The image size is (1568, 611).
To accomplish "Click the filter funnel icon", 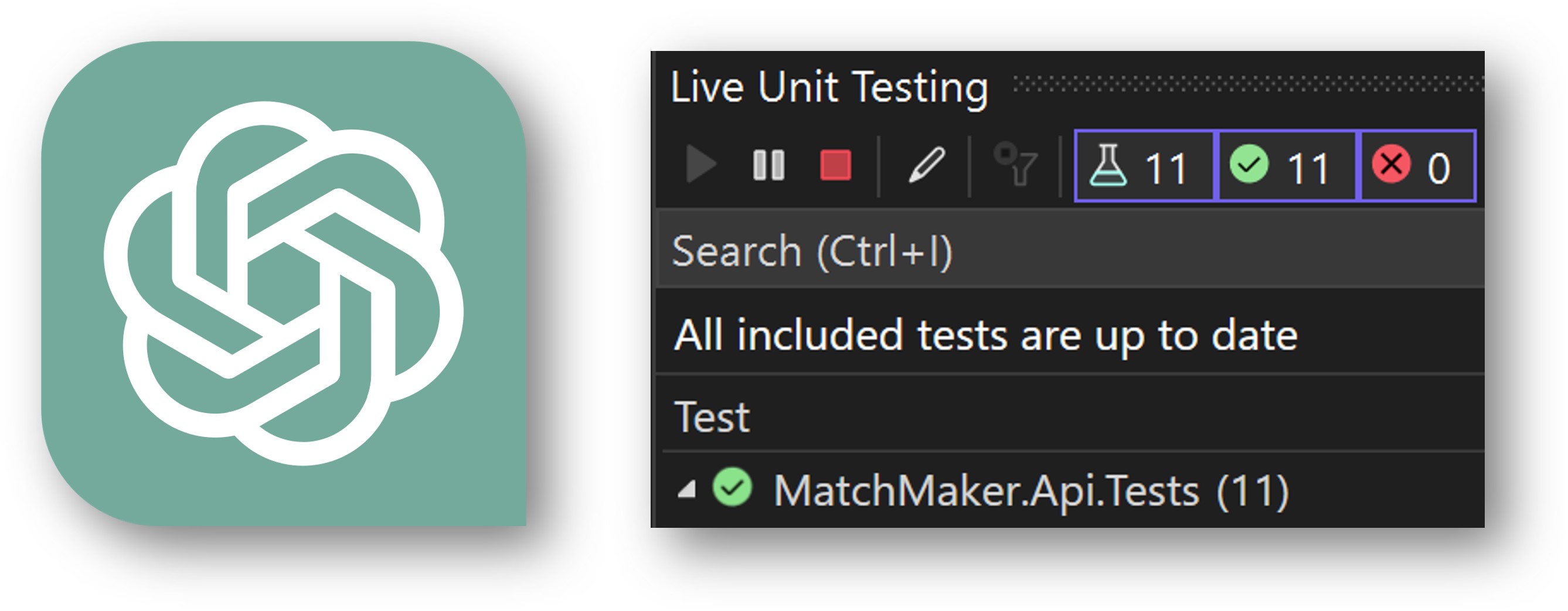I will (x=1015, y=163).
